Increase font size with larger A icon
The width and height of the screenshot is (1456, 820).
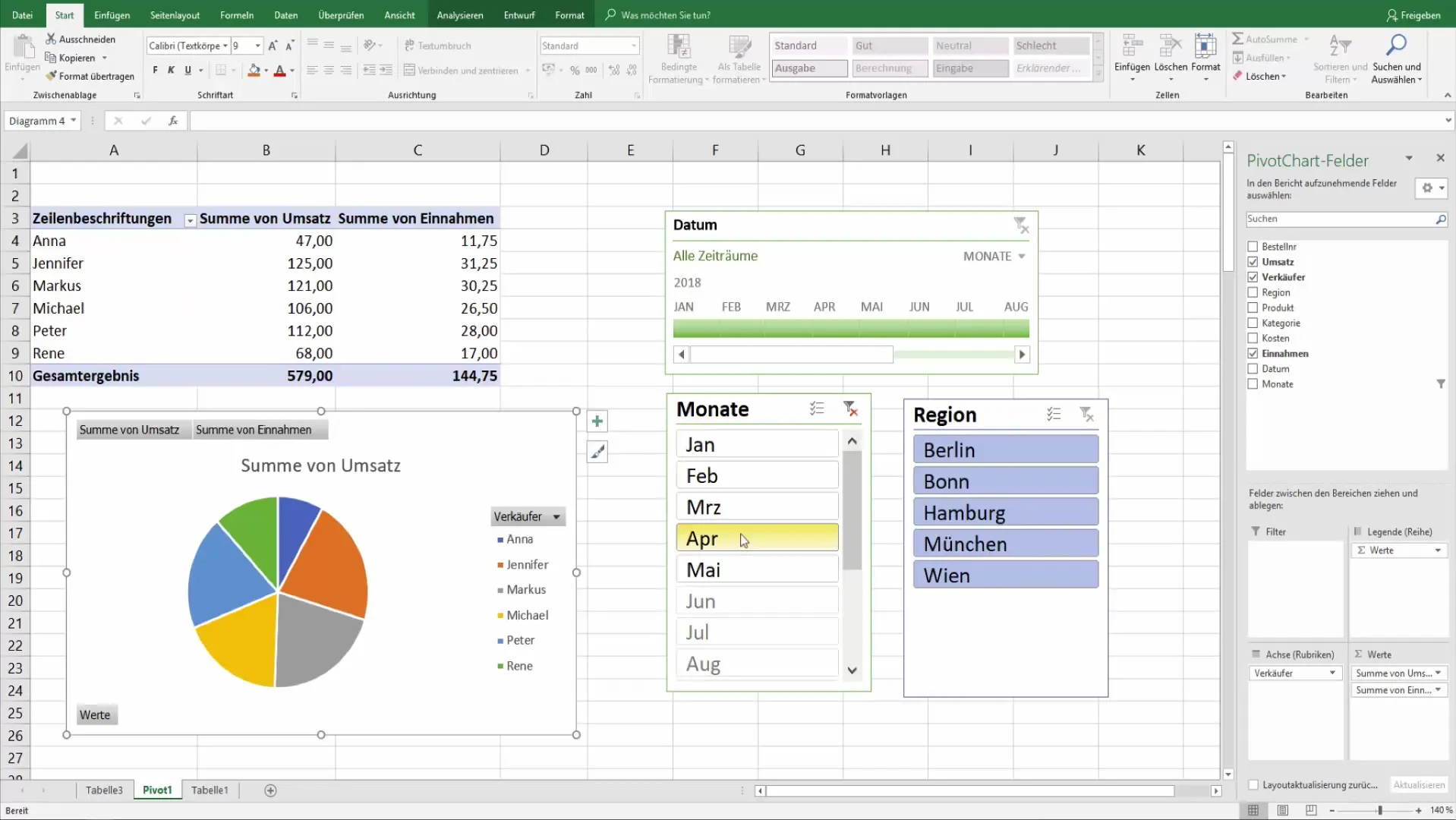pyautogui.click(x=273, y=46)
